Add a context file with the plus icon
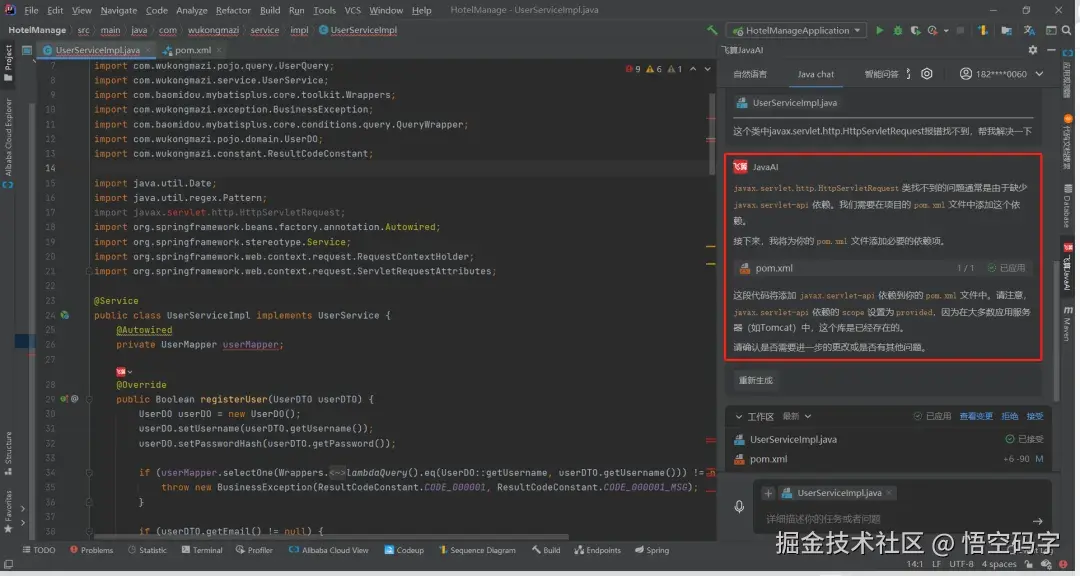This screenshot has width=1080, height=576. (768, 493)
